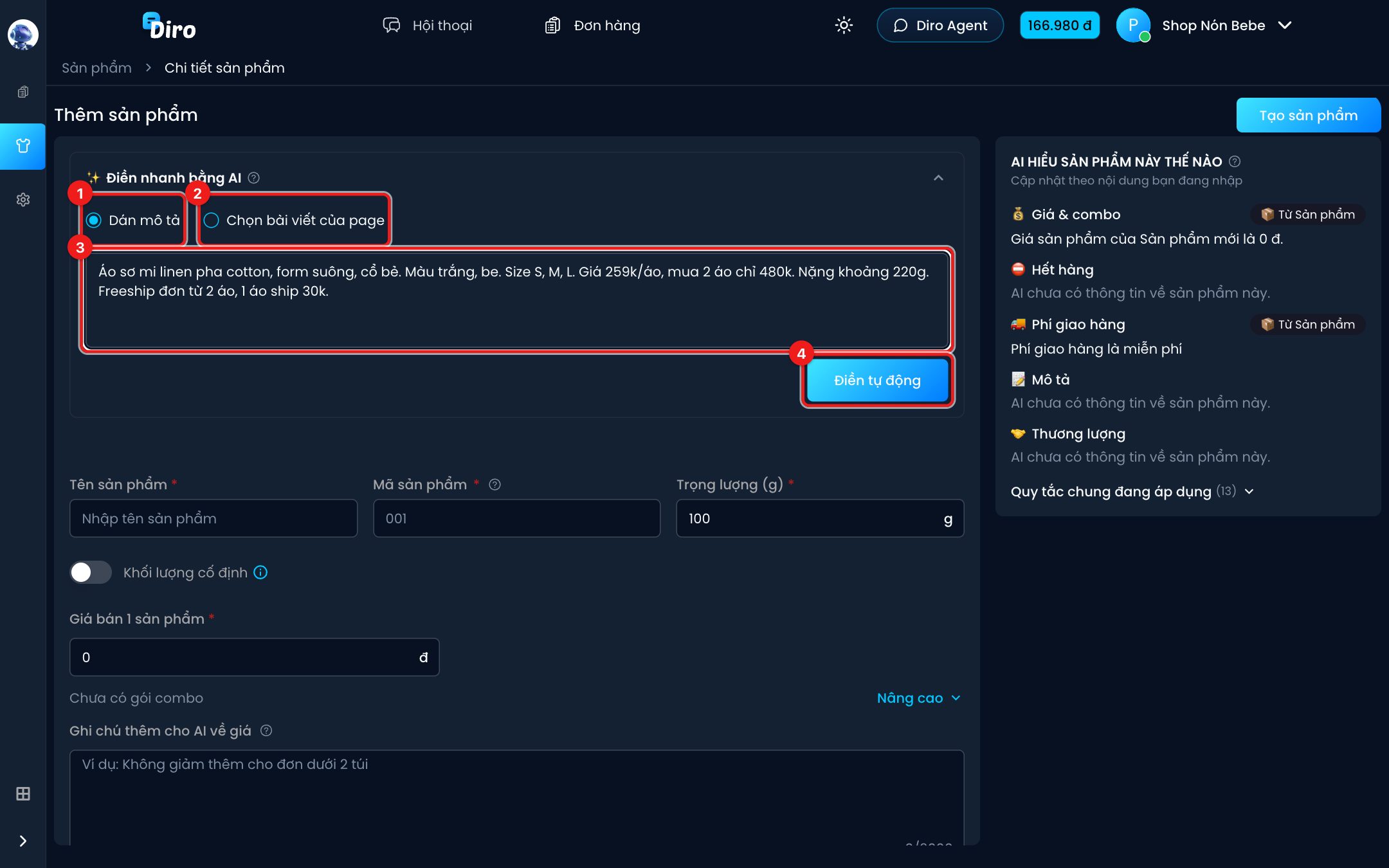This screenshot has width=1389, height=868.
Task: Select Chọn bài viết của page radio option
Action: (x=294, y=221)
